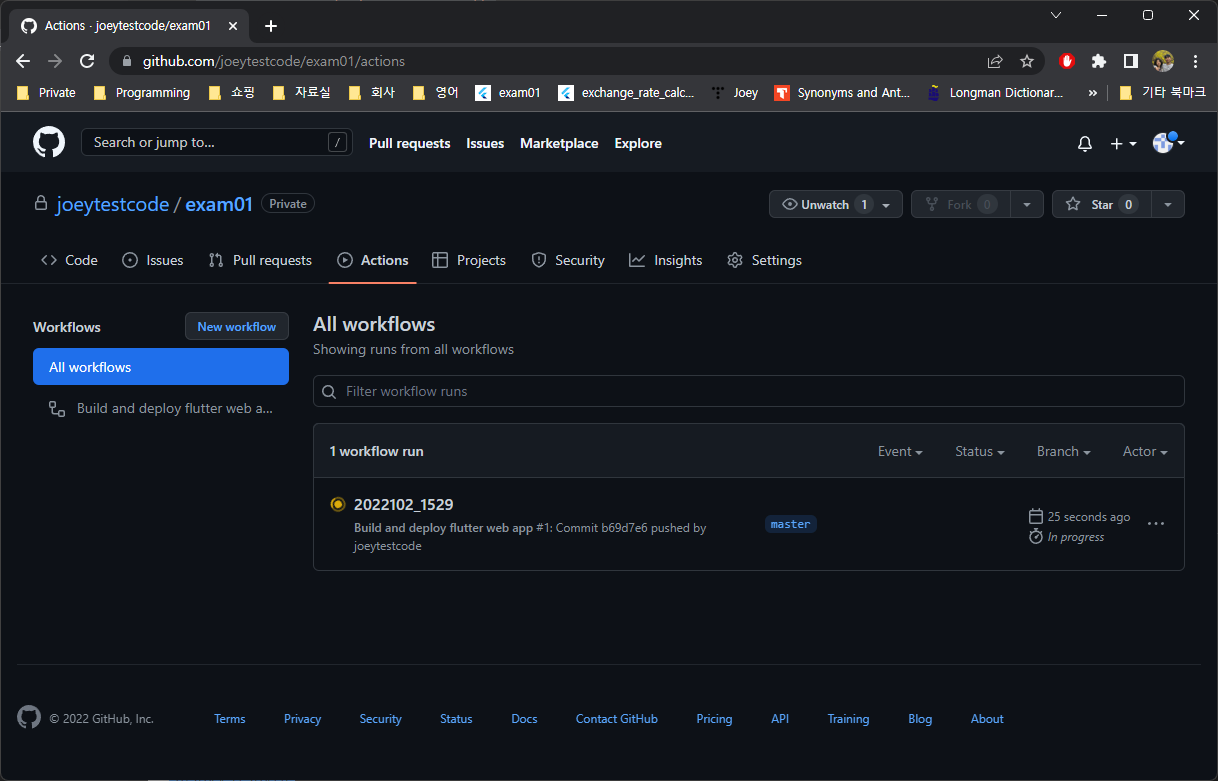This screenshot has height=781, width=1218.
Task: Show more bookmarks with the double chevron
Action: tap(1092, 92)
